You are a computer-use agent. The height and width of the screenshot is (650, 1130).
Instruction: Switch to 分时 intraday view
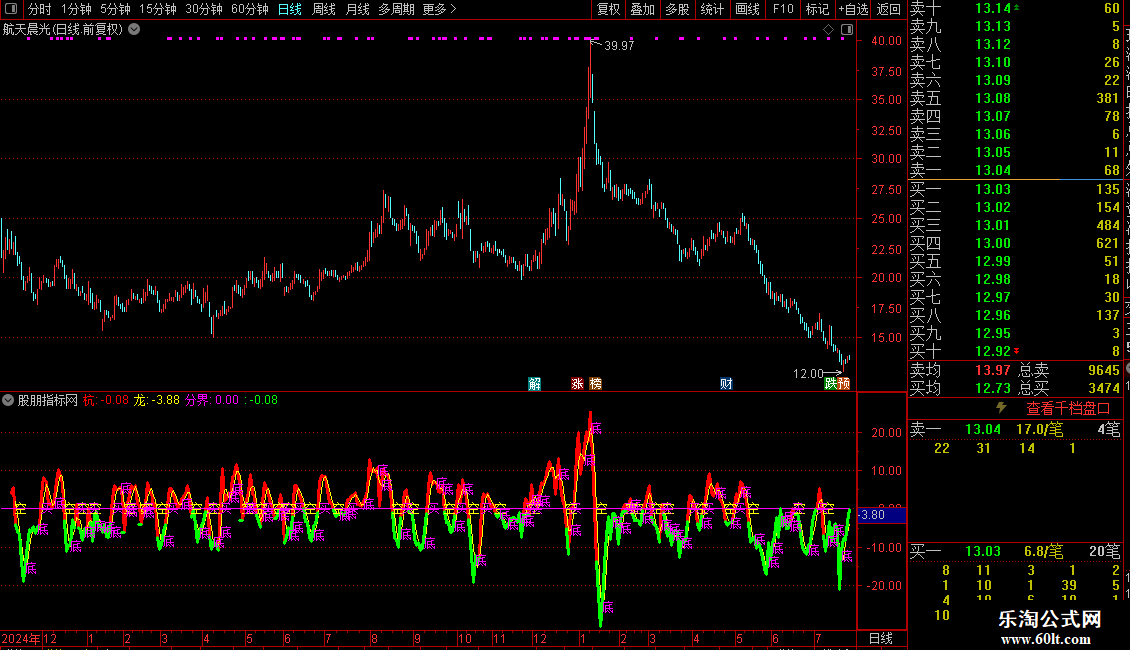[x=40, y=9]
